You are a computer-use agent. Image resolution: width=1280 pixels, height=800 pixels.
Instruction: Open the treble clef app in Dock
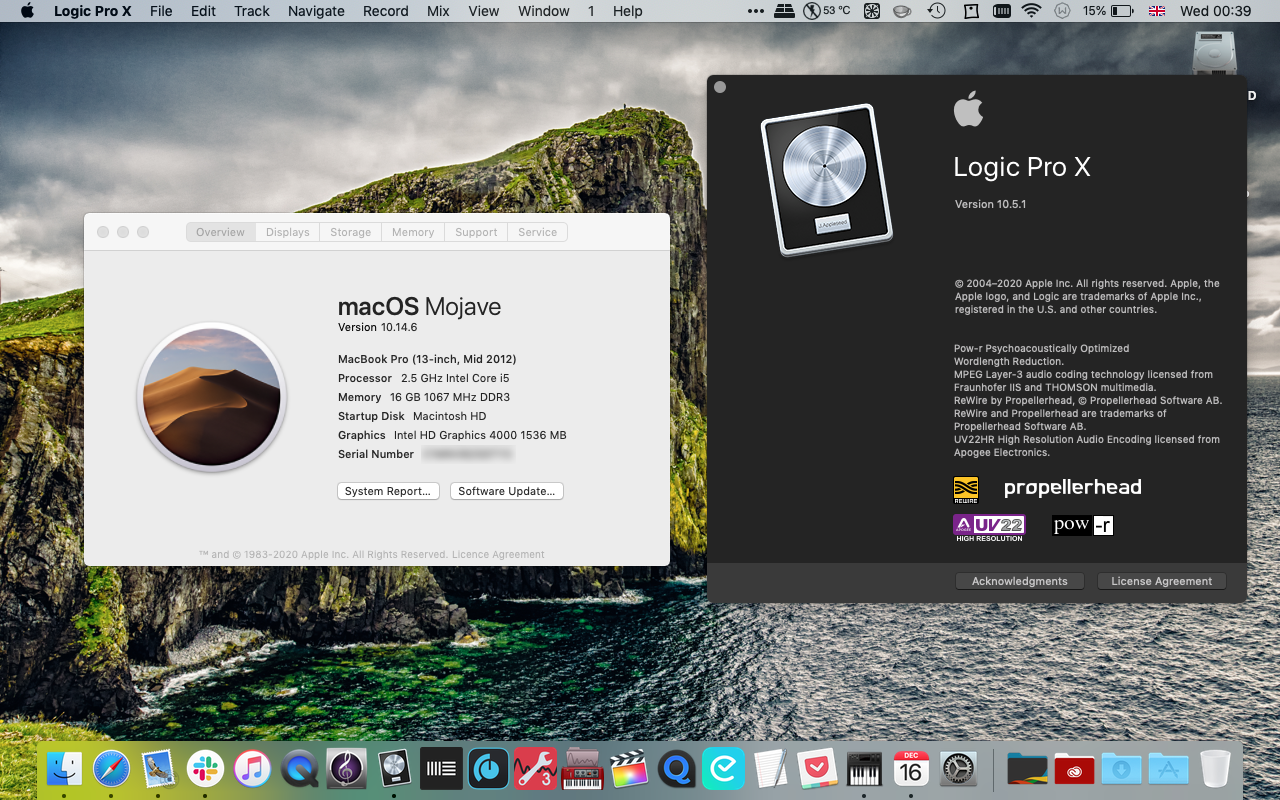pyautogui.click(x=347, y=769)
